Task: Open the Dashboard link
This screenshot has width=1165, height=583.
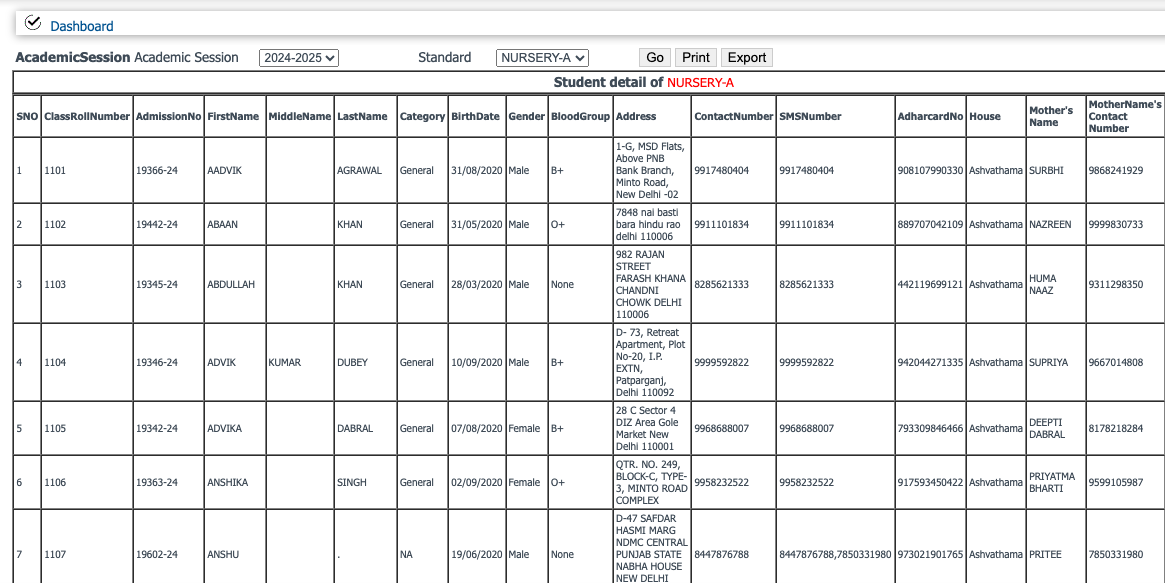Action: (x=82, y=27)
